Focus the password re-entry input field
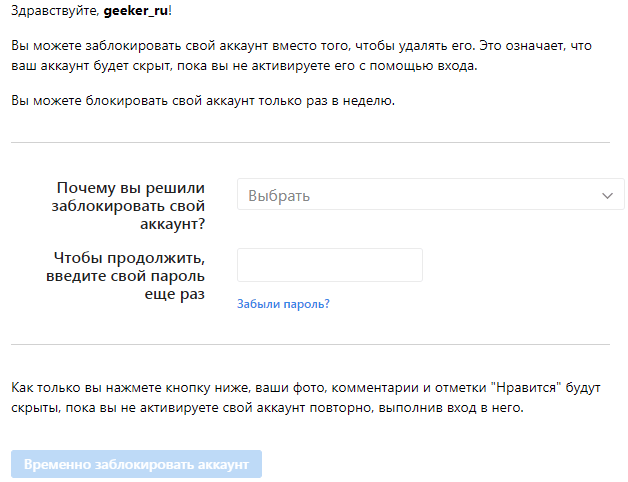The image size is (628, 482). coord(329,265)
